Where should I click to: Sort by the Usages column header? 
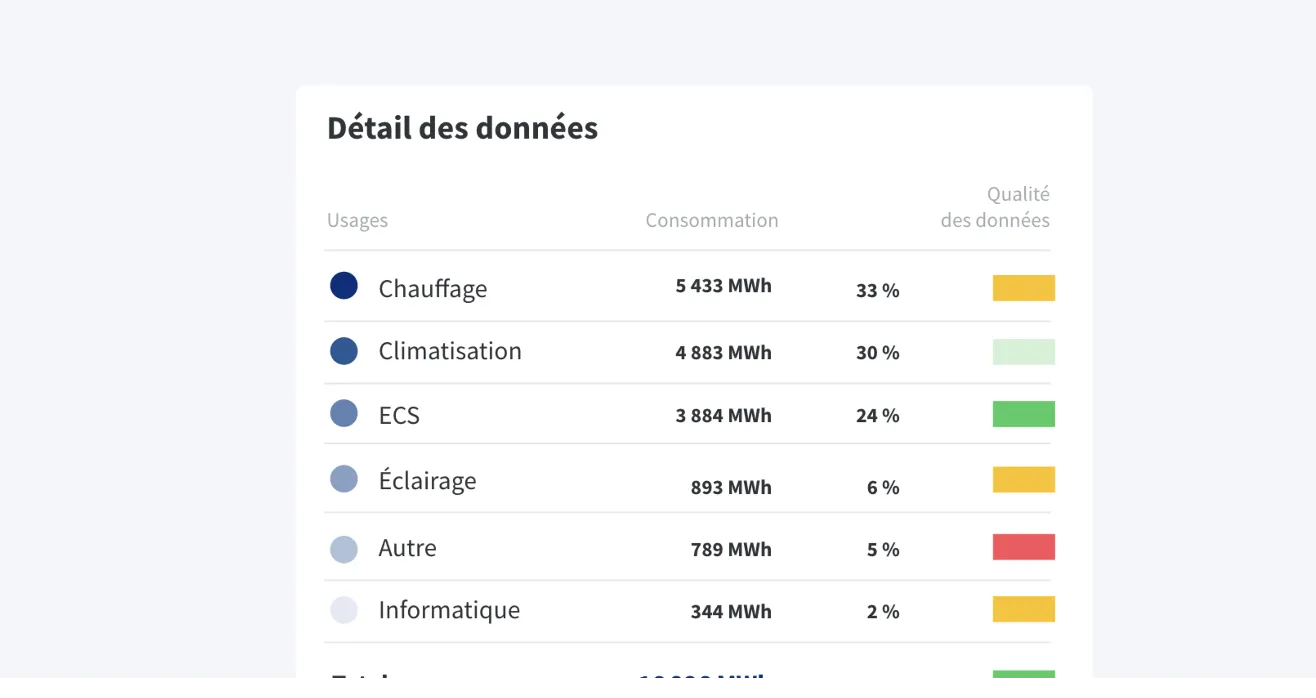click(357, 220)
